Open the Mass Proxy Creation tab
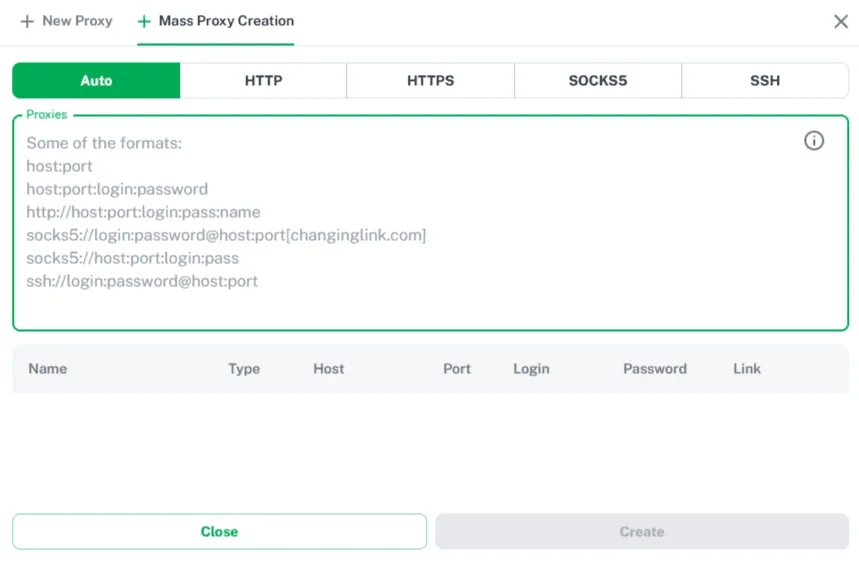Image resolution: width=859 pixels, height=569 pixels. coord(215,21)
